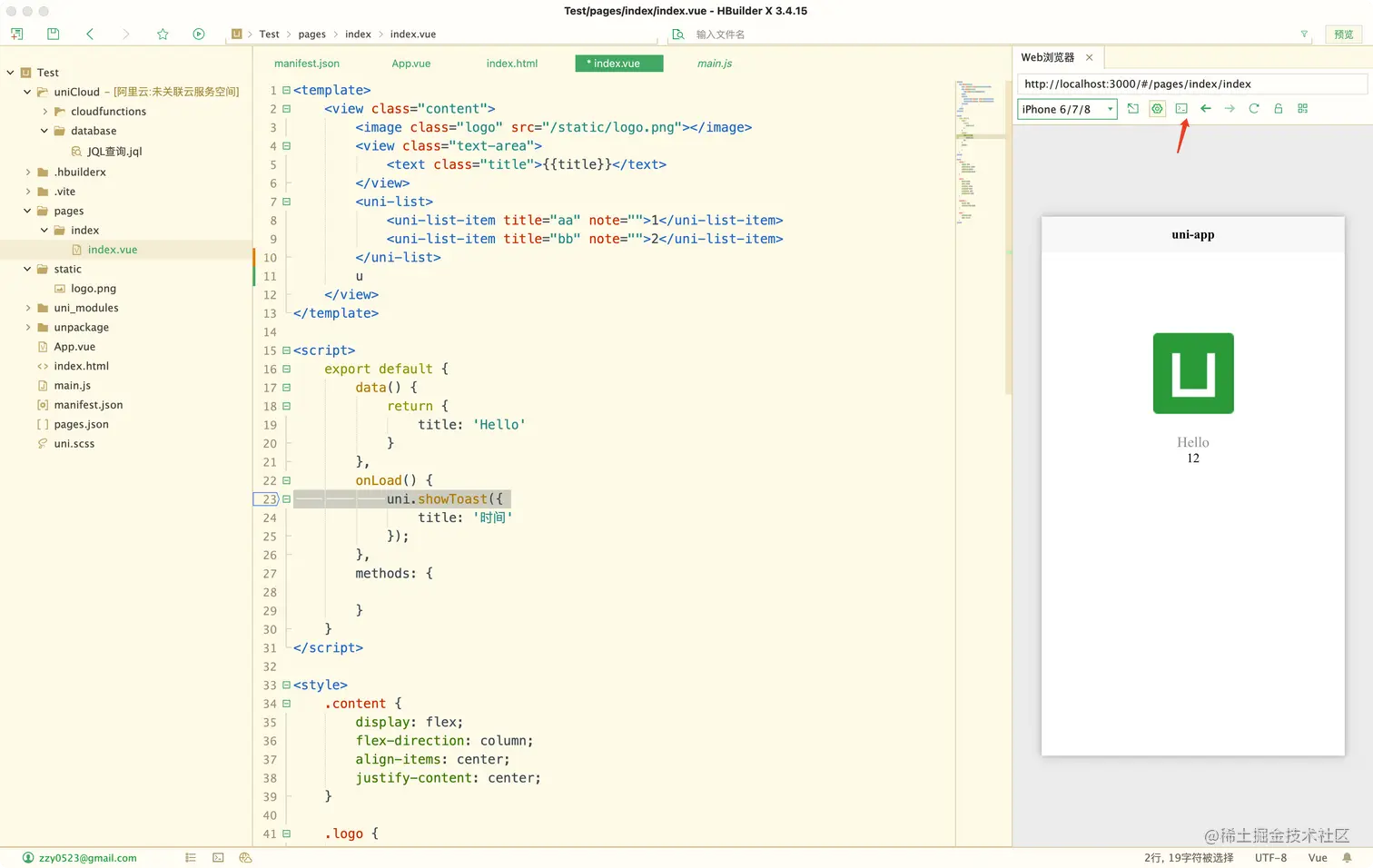Image resolution: width=1373 pixels, height=868 pixels.
Task: Switch to the main.js tab
Action: [x=715, y=64]
